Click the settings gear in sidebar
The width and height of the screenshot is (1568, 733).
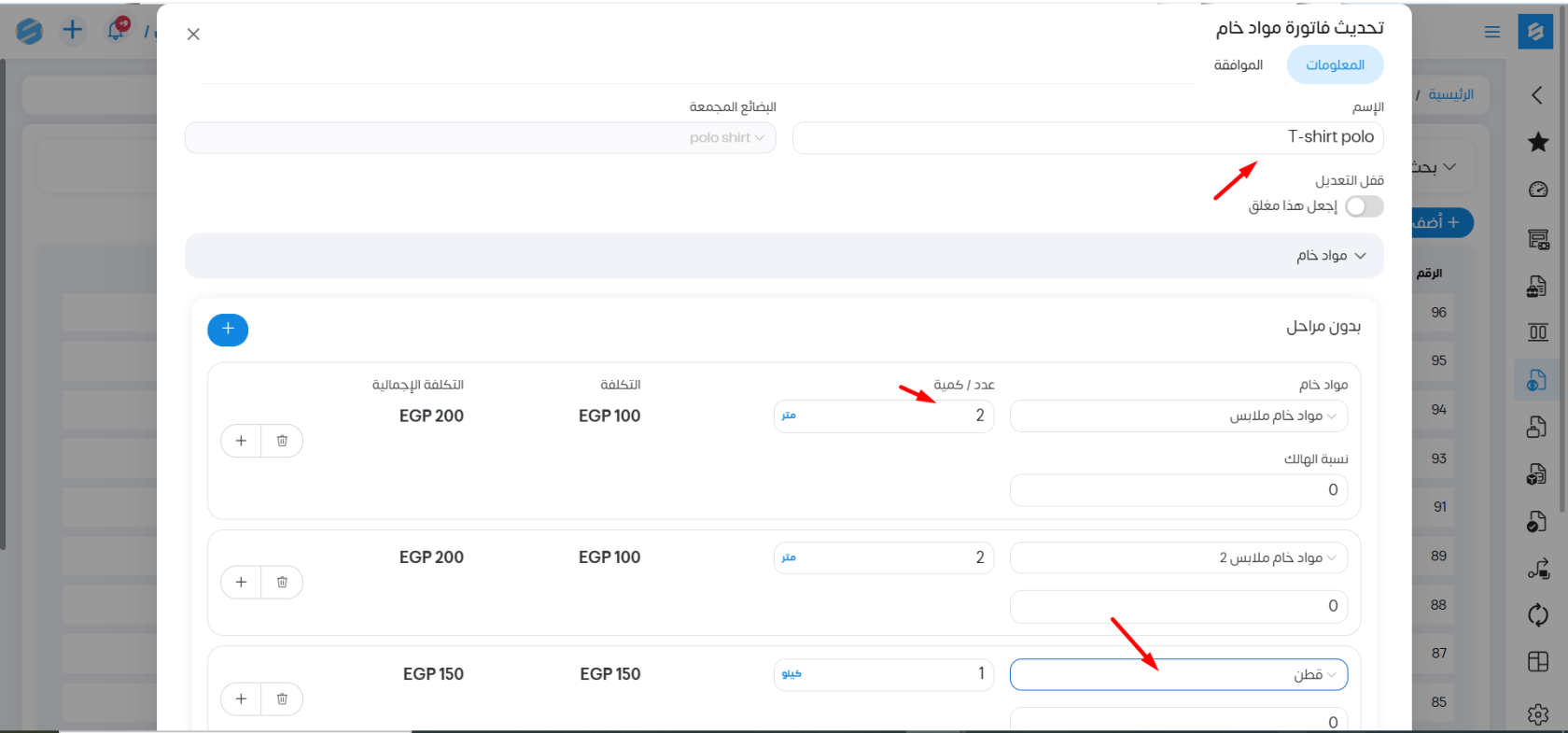[1537, 714]
